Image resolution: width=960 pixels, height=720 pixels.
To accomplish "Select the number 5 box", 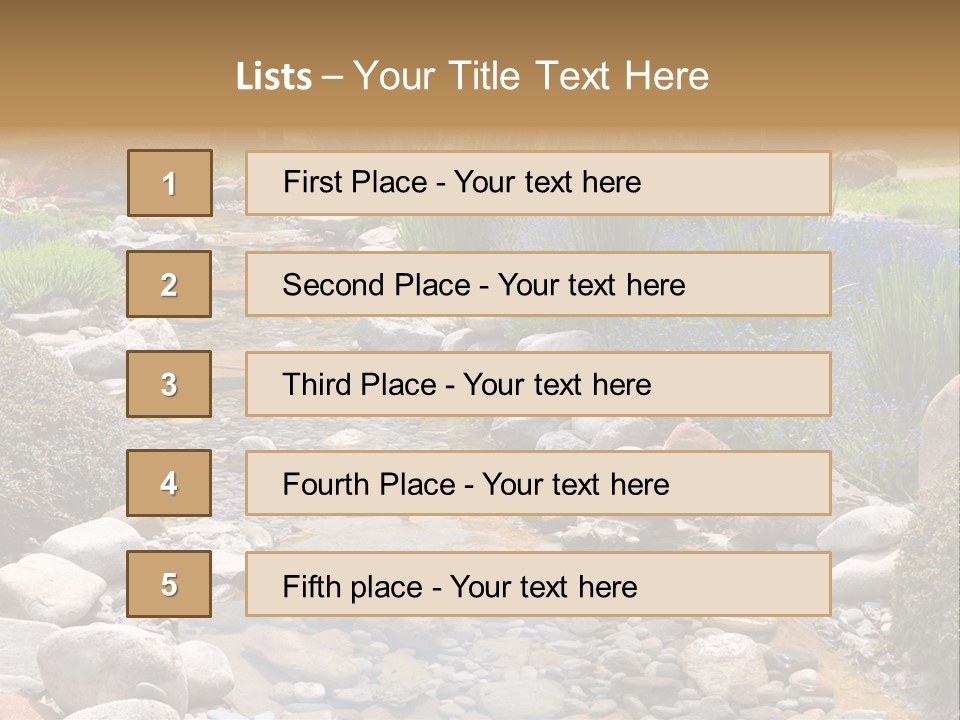I will point(169,584).
